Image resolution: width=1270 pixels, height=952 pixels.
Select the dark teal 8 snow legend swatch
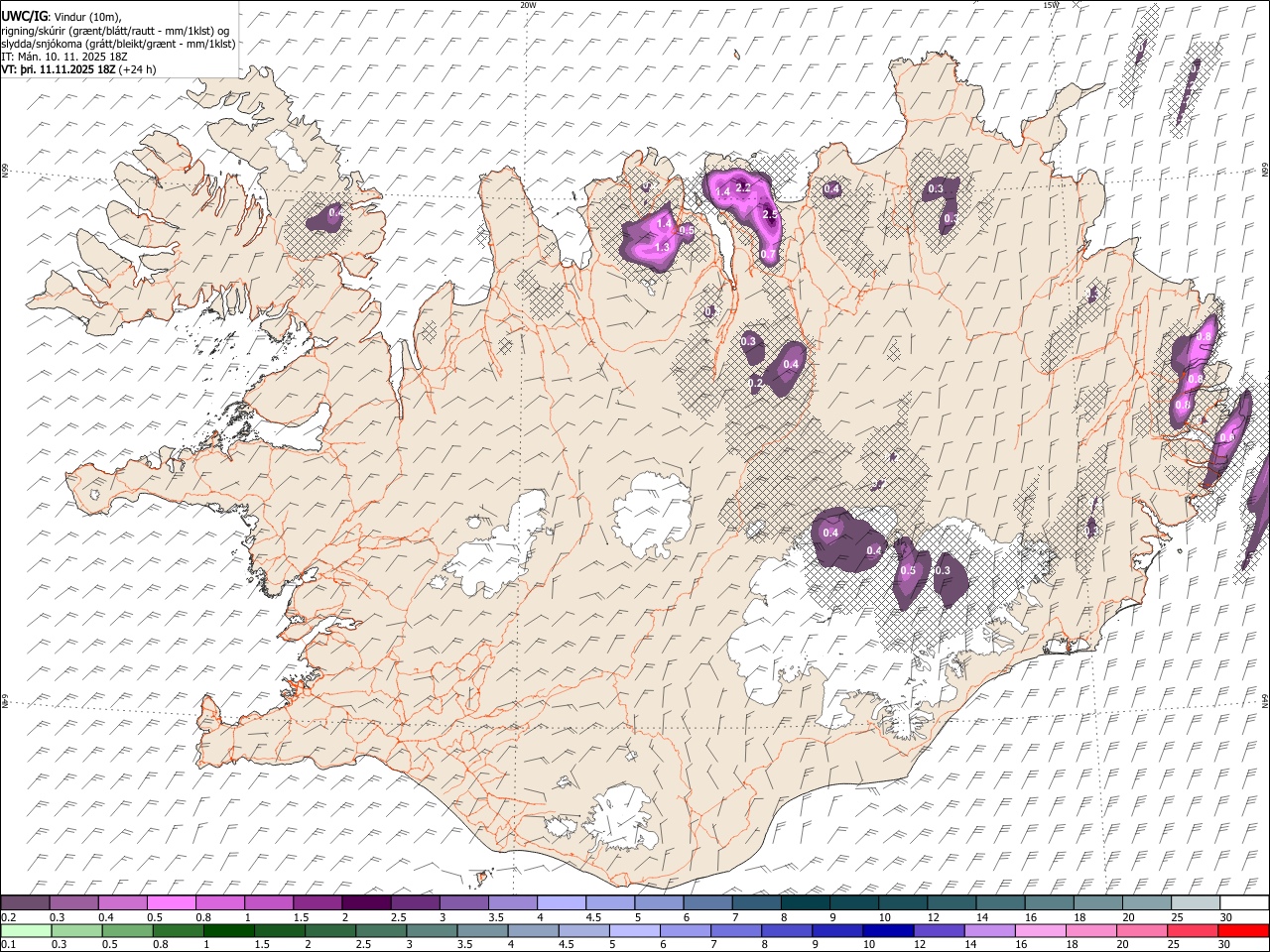(806, 903)
